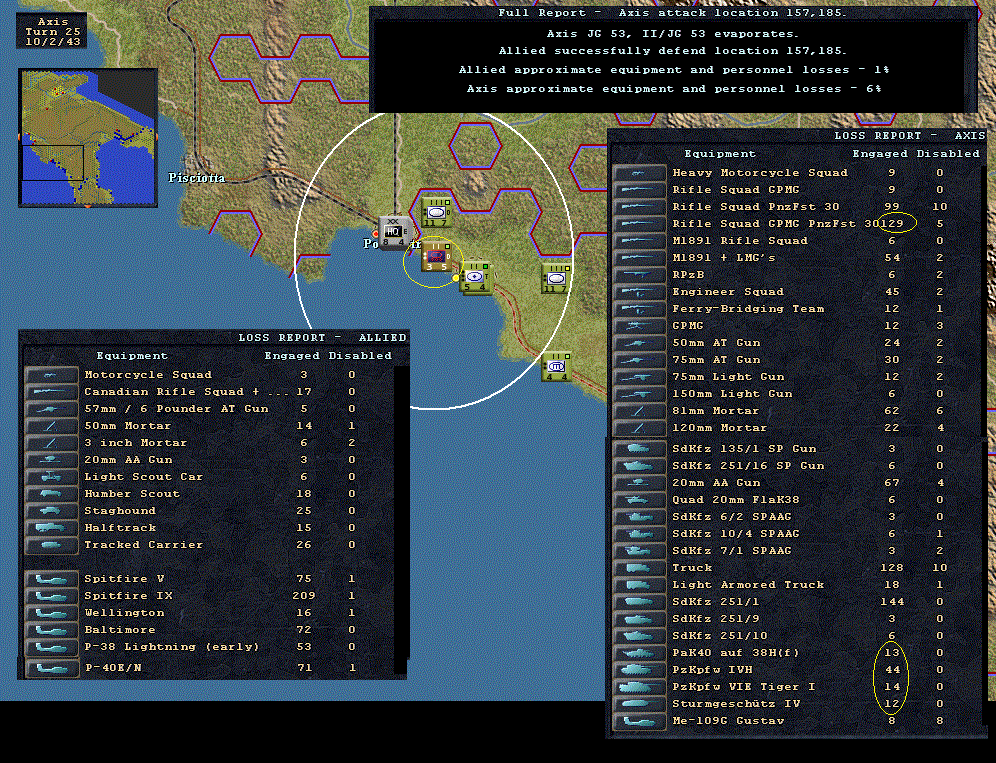Click the Quad 20mm FlaK38 icon

pos(638,500)
